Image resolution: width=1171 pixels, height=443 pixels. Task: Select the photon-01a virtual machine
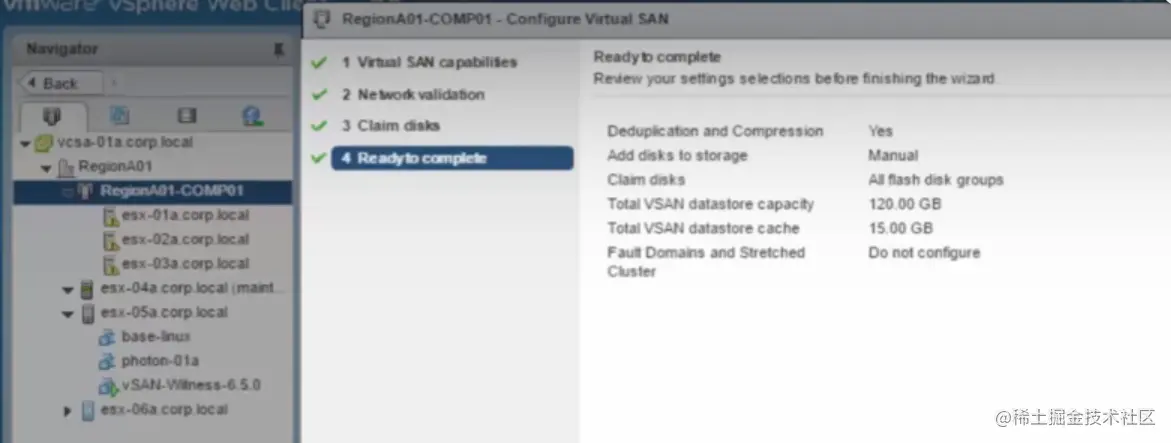pyautogui.click(x=161, y=361)
